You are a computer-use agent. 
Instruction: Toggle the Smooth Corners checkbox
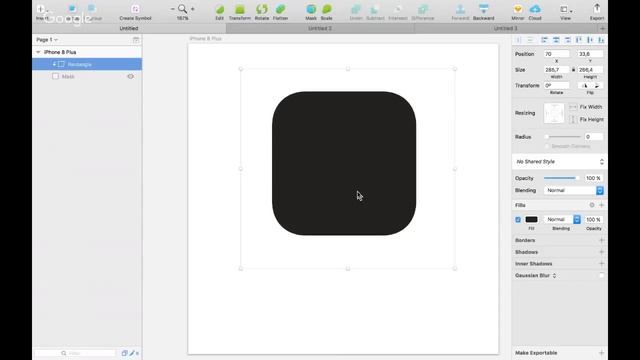(547, 146)
